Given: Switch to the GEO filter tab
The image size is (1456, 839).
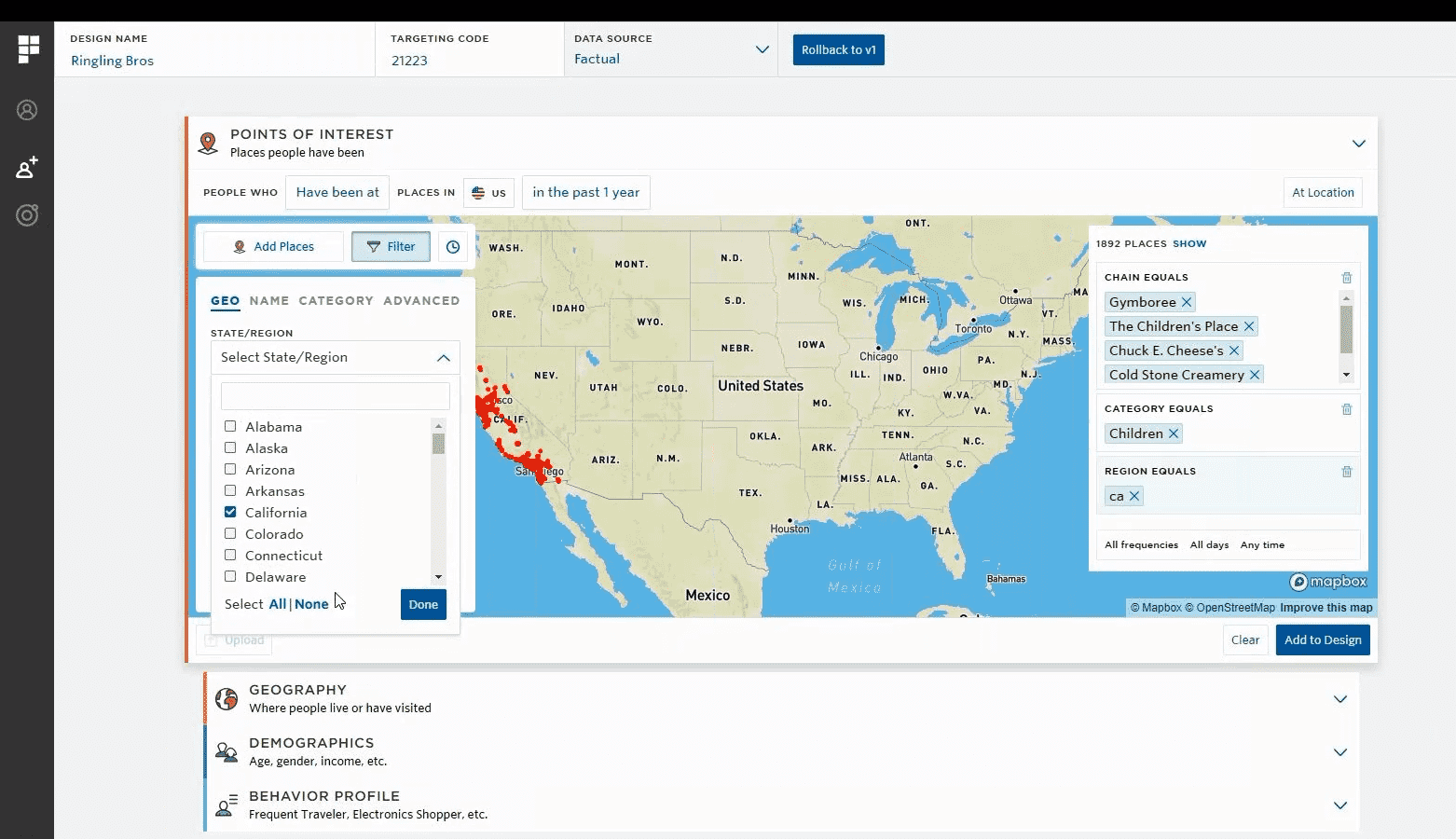Looking at the screenshot, I should (x=226, y=300).
